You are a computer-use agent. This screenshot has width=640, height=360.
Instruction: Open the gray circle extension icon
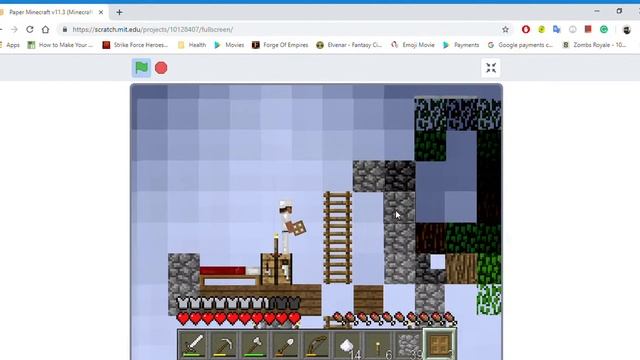pyautogui.click(x=573, y=29)
